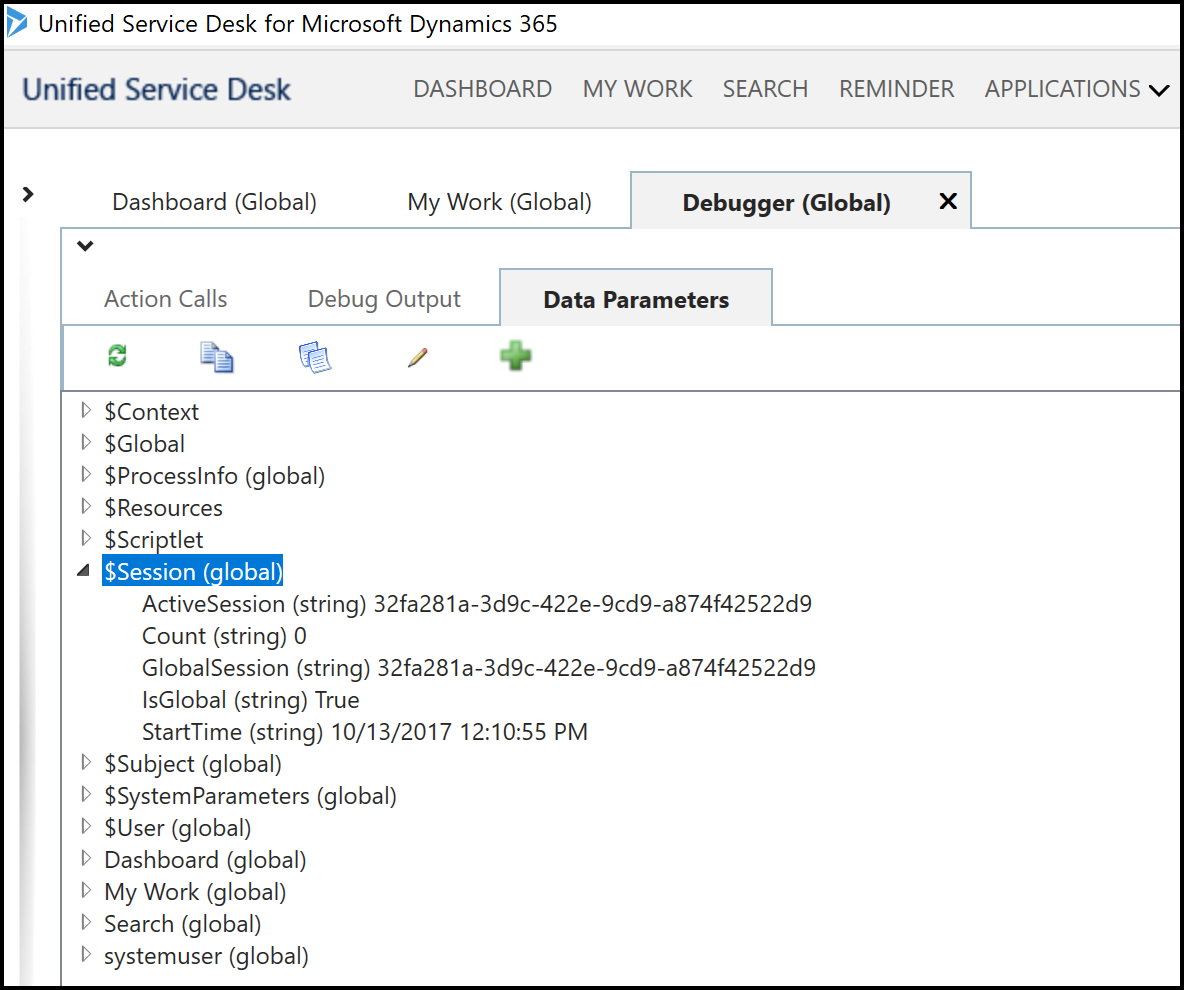Click the Dynamics 365 logo in title bar
The width and height of the screenshot is (1184, 990).
[x=17, y=24]
